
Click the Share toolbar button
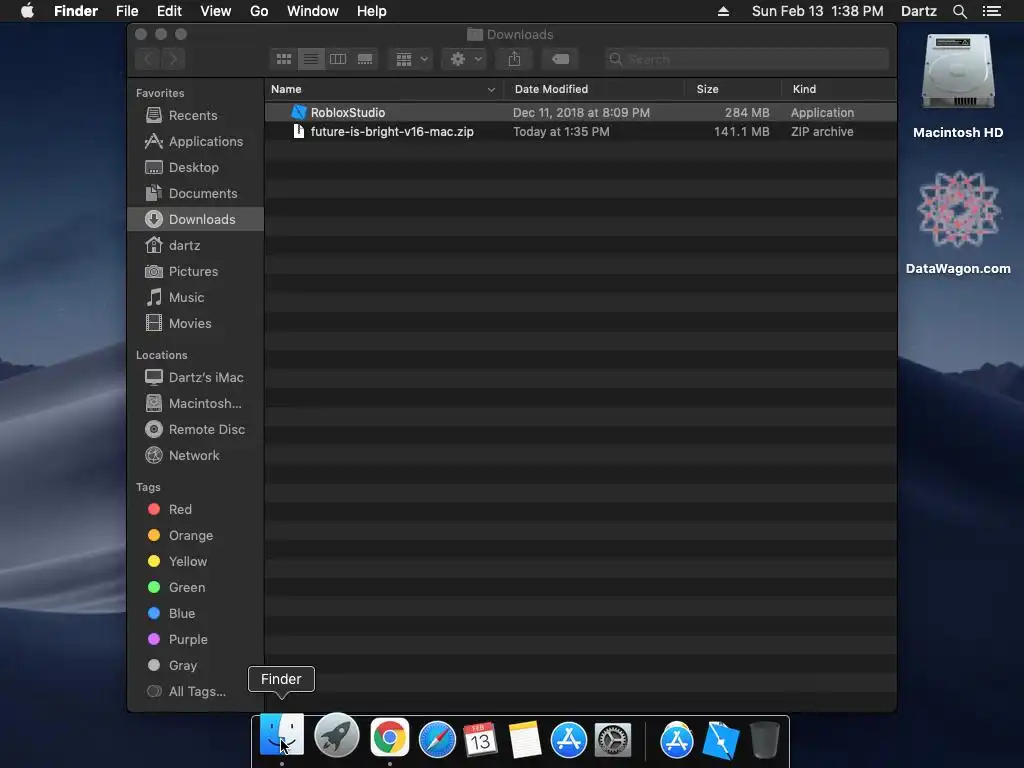pos(514,59)
